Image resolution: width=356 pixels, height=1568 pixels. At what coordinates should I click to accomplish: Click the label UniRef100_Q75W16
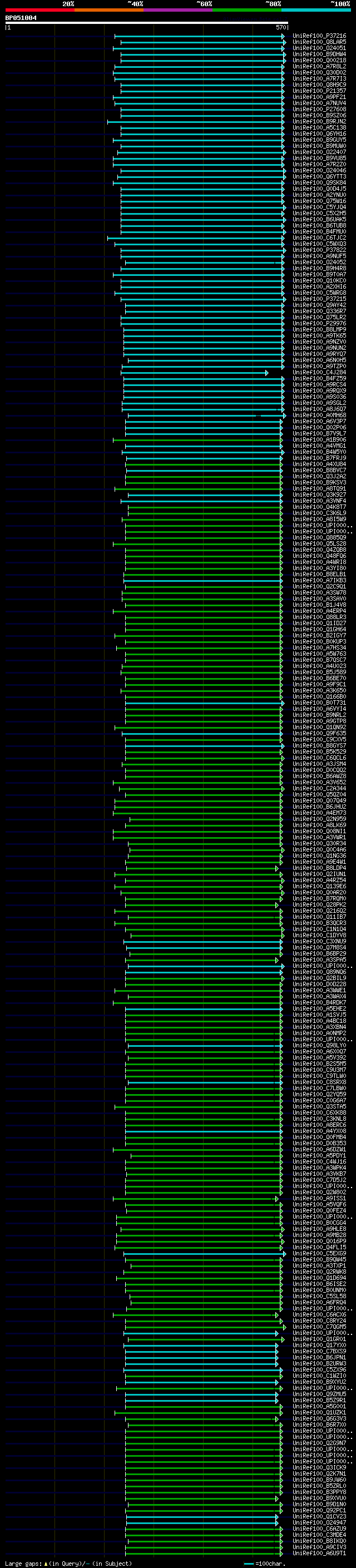pos(319,201)
